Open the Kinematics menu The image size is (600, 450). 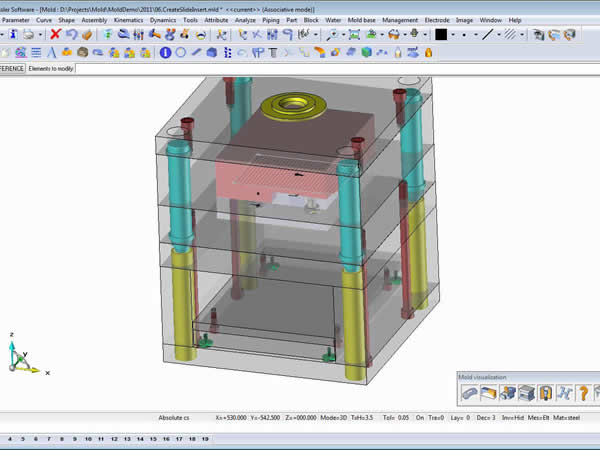click(128, 20)
